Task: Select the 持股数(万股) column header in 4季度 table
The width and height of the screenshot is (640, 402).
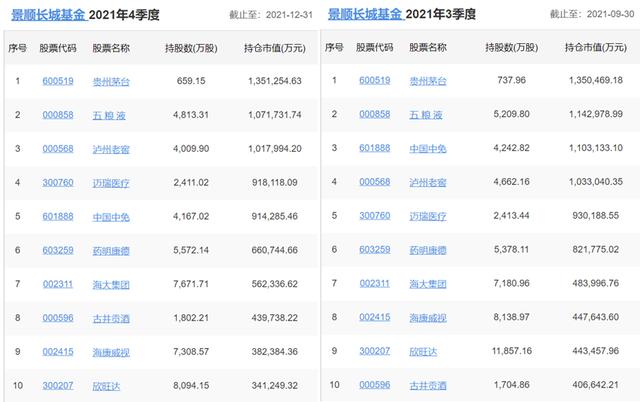Action: click(191, 49)
